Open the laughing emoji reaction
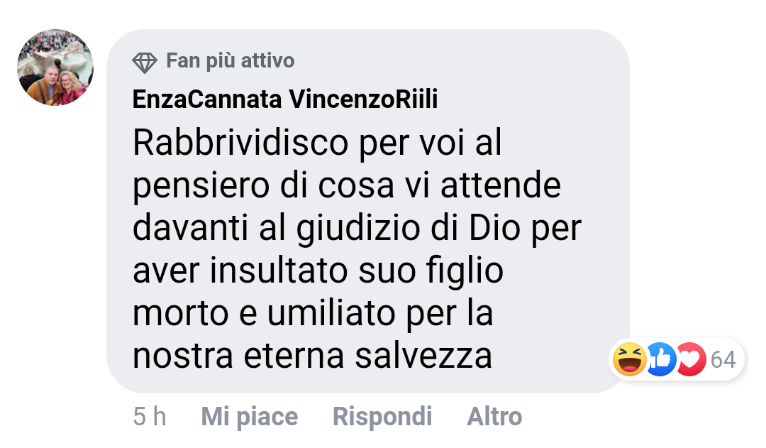This screenshot has width=766, height=448. (630, 359)
